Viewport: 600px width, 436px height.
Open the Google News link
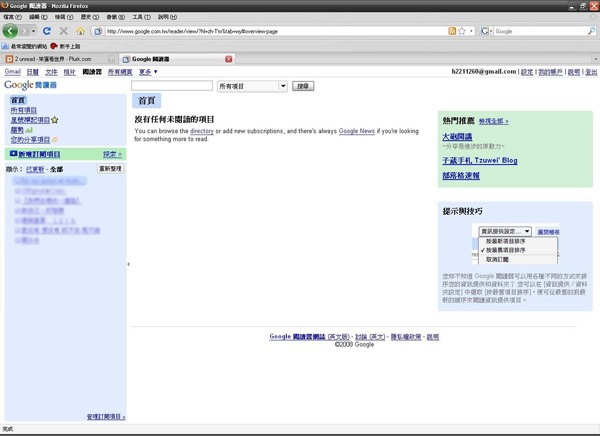click(357, 131)
